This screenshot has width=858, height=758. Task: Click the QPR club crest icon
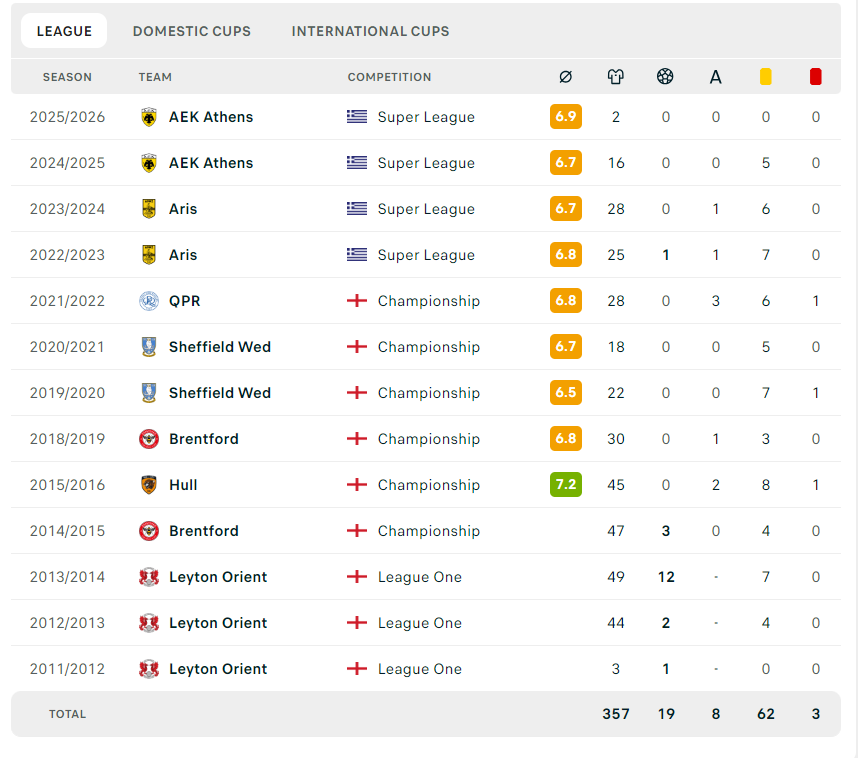149,301
